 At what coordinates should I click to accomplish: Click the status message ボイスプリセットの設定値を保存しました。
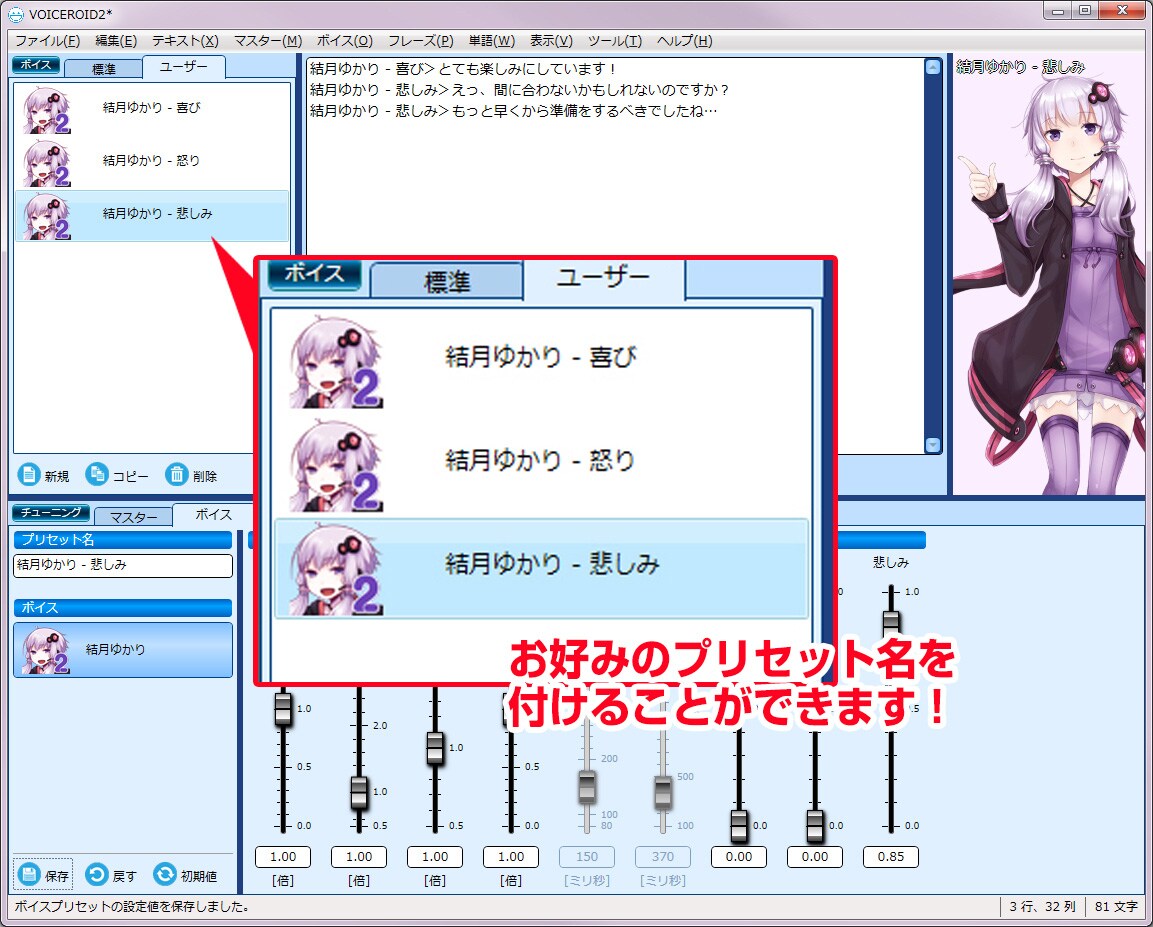[x=132, y=907]
